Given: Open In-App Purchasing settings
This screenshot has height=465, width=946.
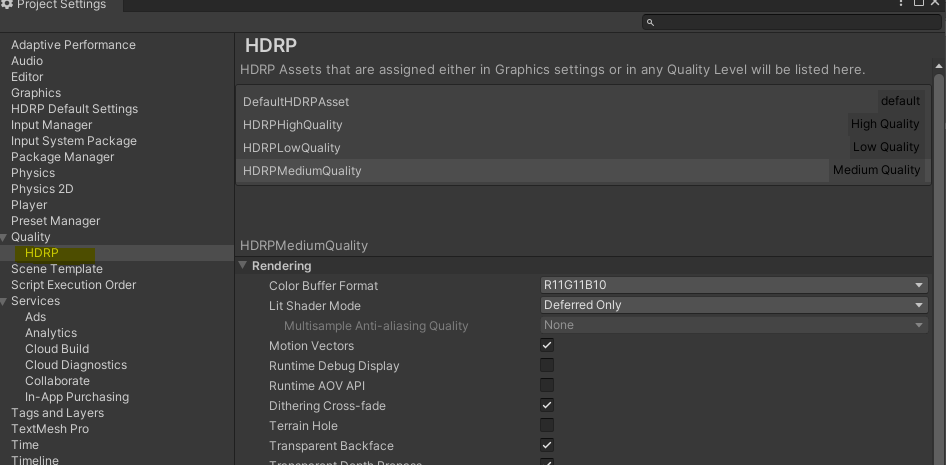Looking at the screenshot, I should click(x=77, y=397).
